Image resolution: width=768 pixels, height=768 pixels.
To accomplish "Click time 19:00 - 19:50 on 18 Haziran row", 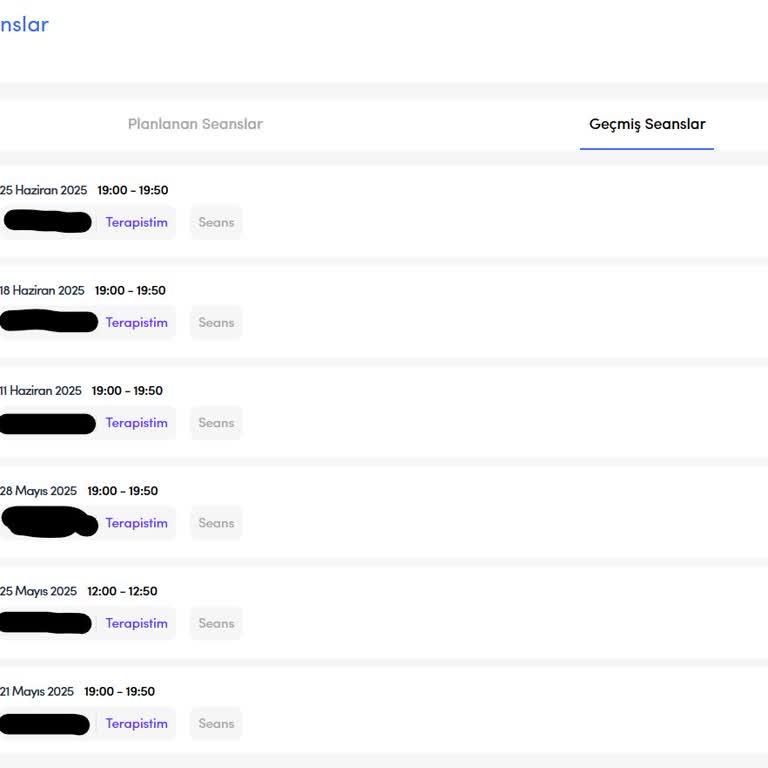I will (x=130, y=290).
